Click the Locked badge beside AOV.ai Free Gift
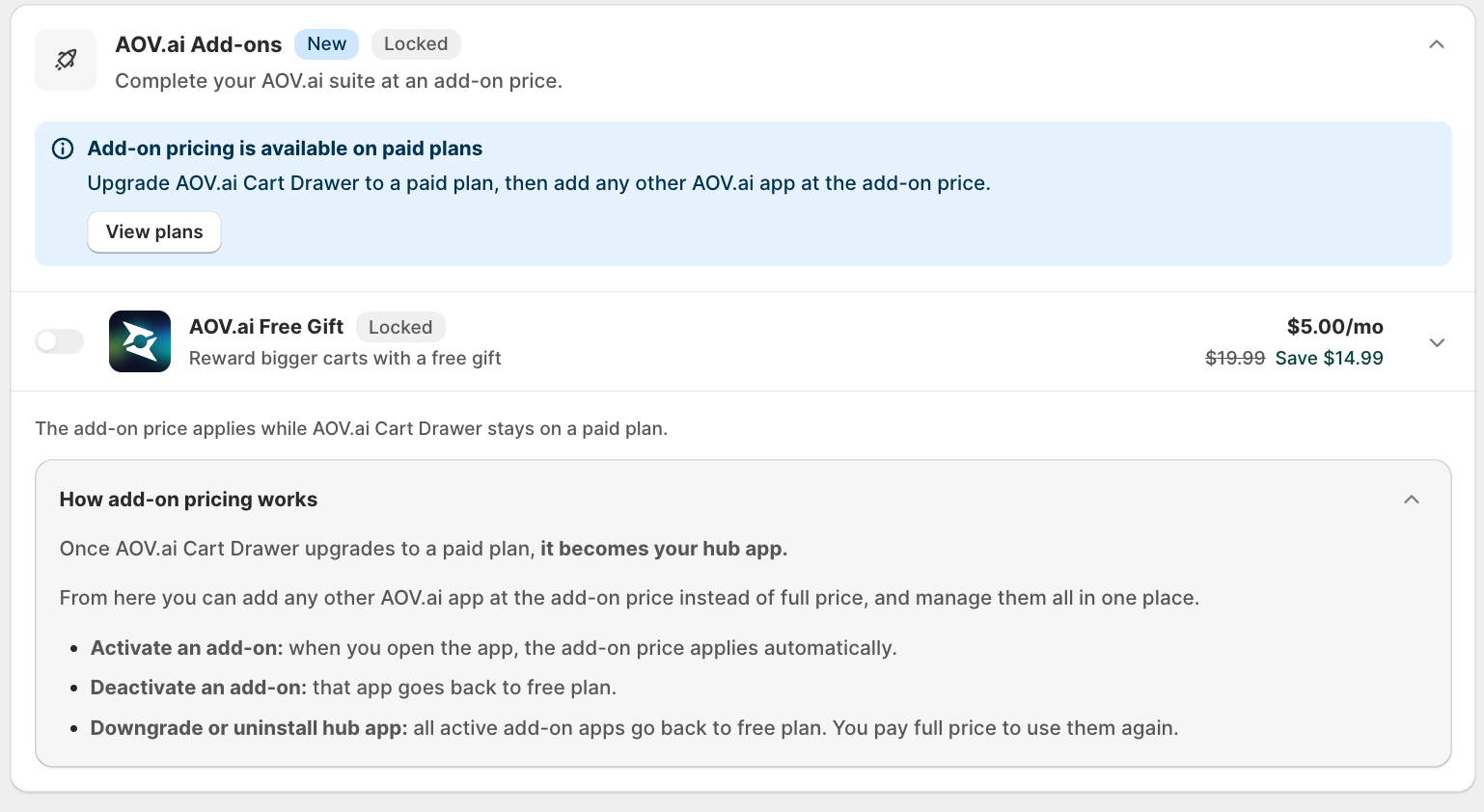1484x812 pixels. (400, 327)
